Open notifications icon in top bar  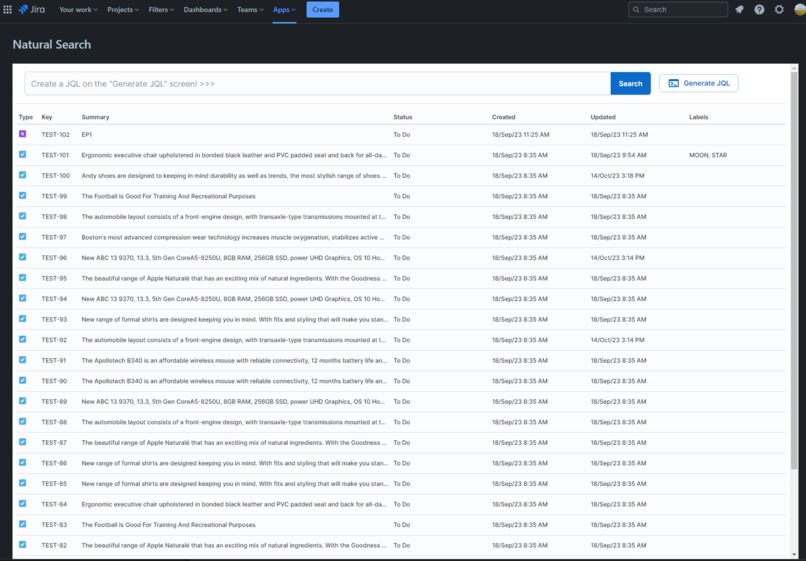739,9
